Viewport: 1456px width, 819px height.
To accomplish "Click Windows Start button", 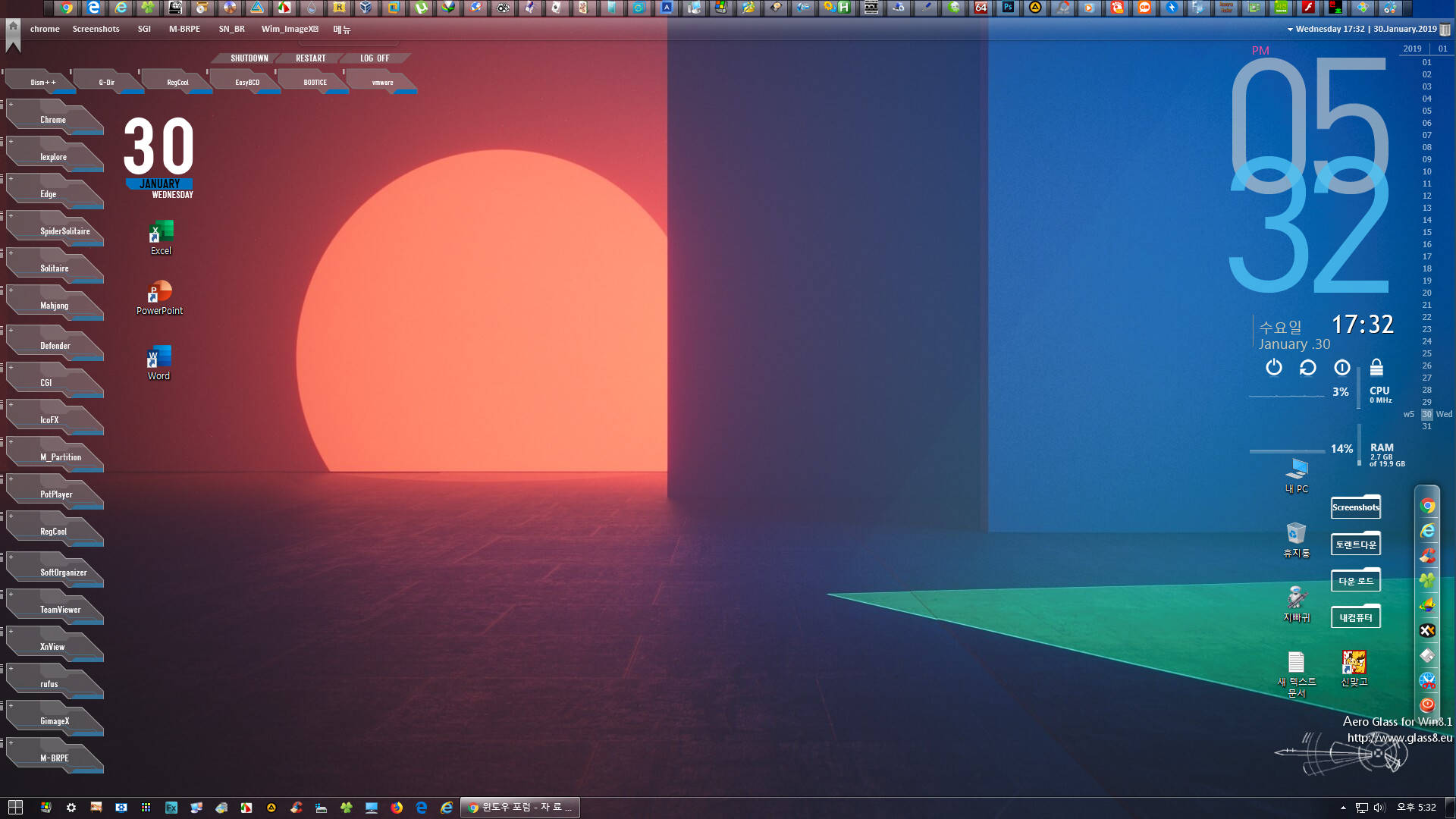I will (15, 808).
